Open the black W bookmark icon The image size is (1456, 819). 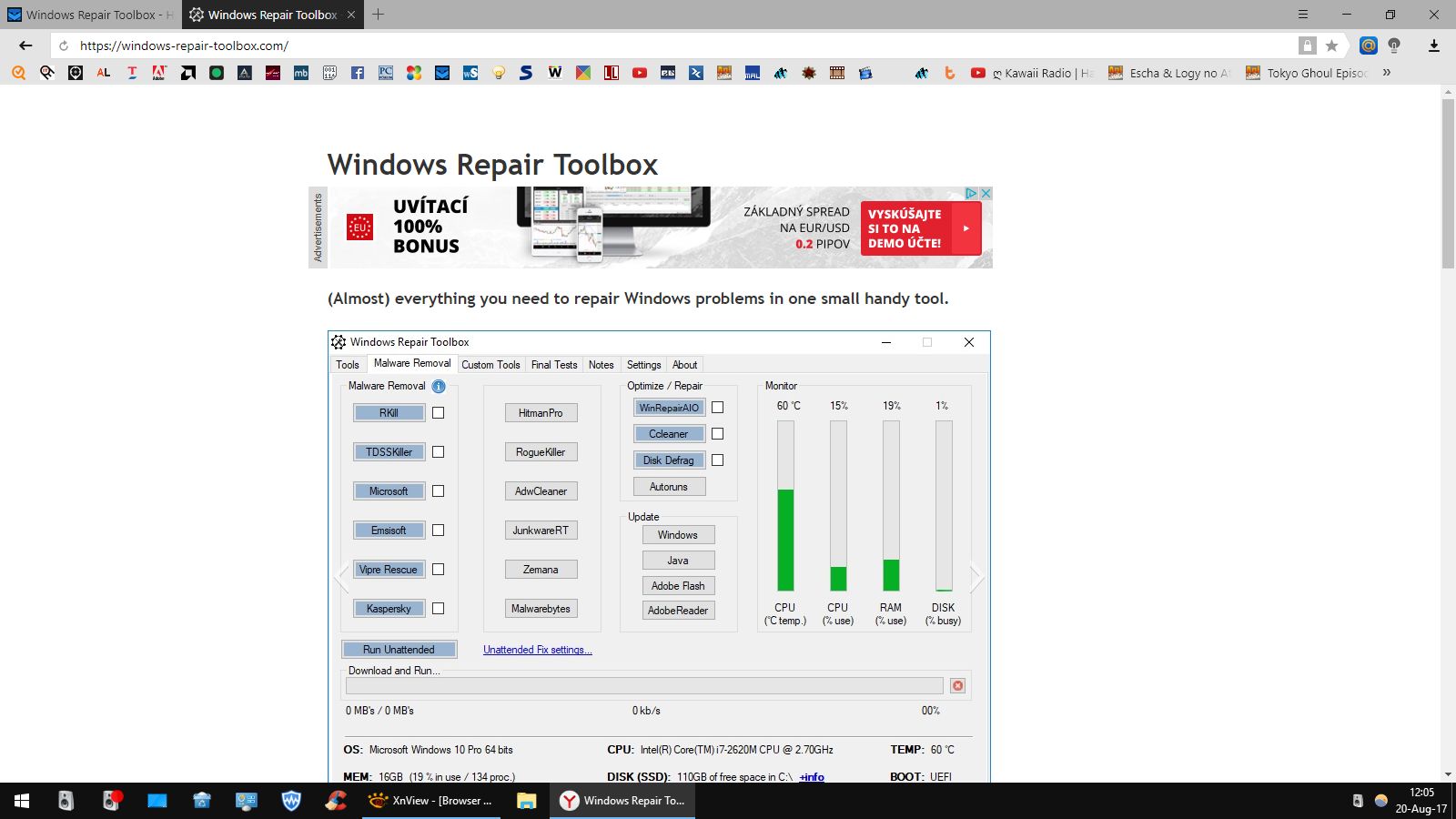tap(555, 73)
